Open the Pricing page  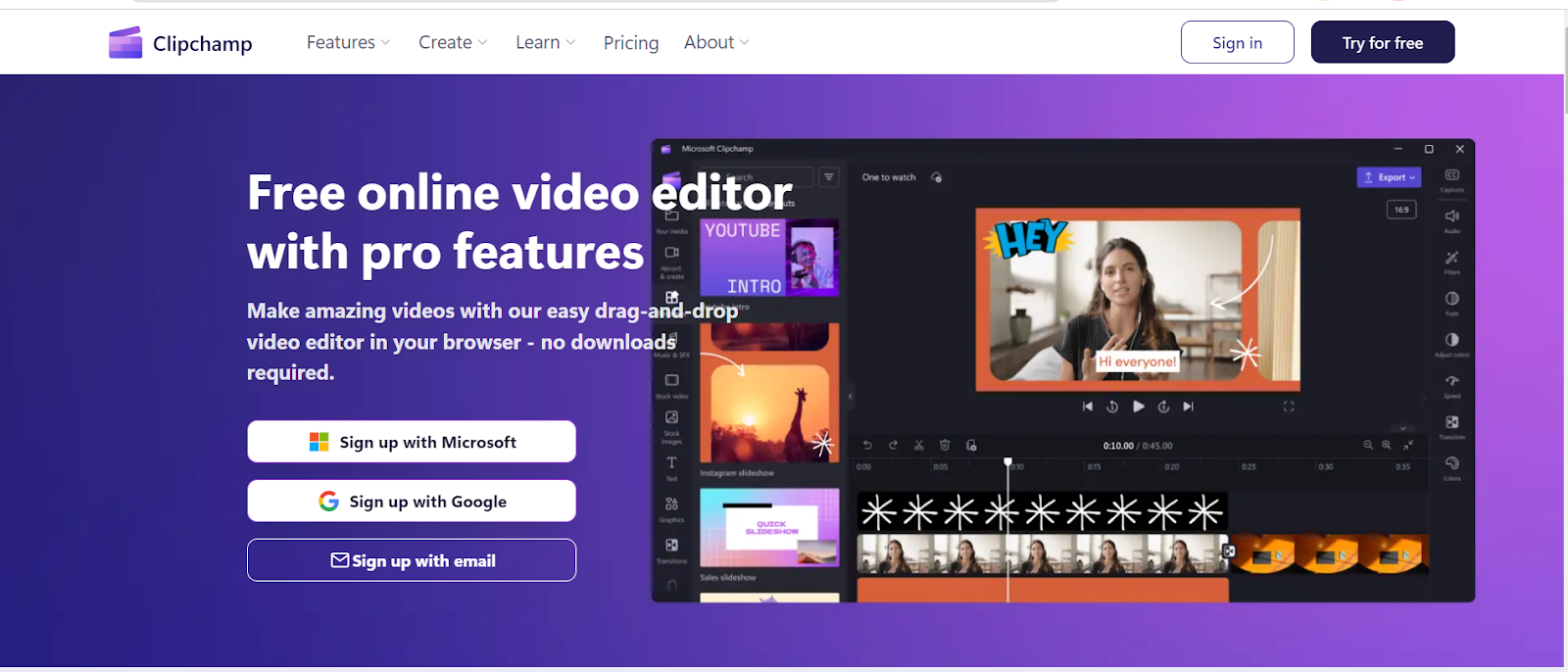pyautogui.click(x=631, y=43)
